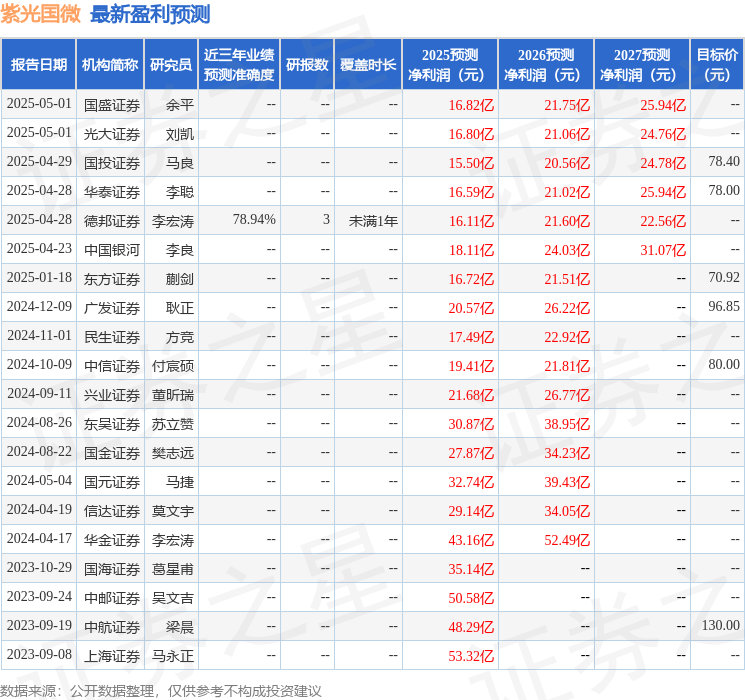The height and width of the screenshot is (700, 745).
Task: Click the 78.40 target price
Action: [724, 161]
